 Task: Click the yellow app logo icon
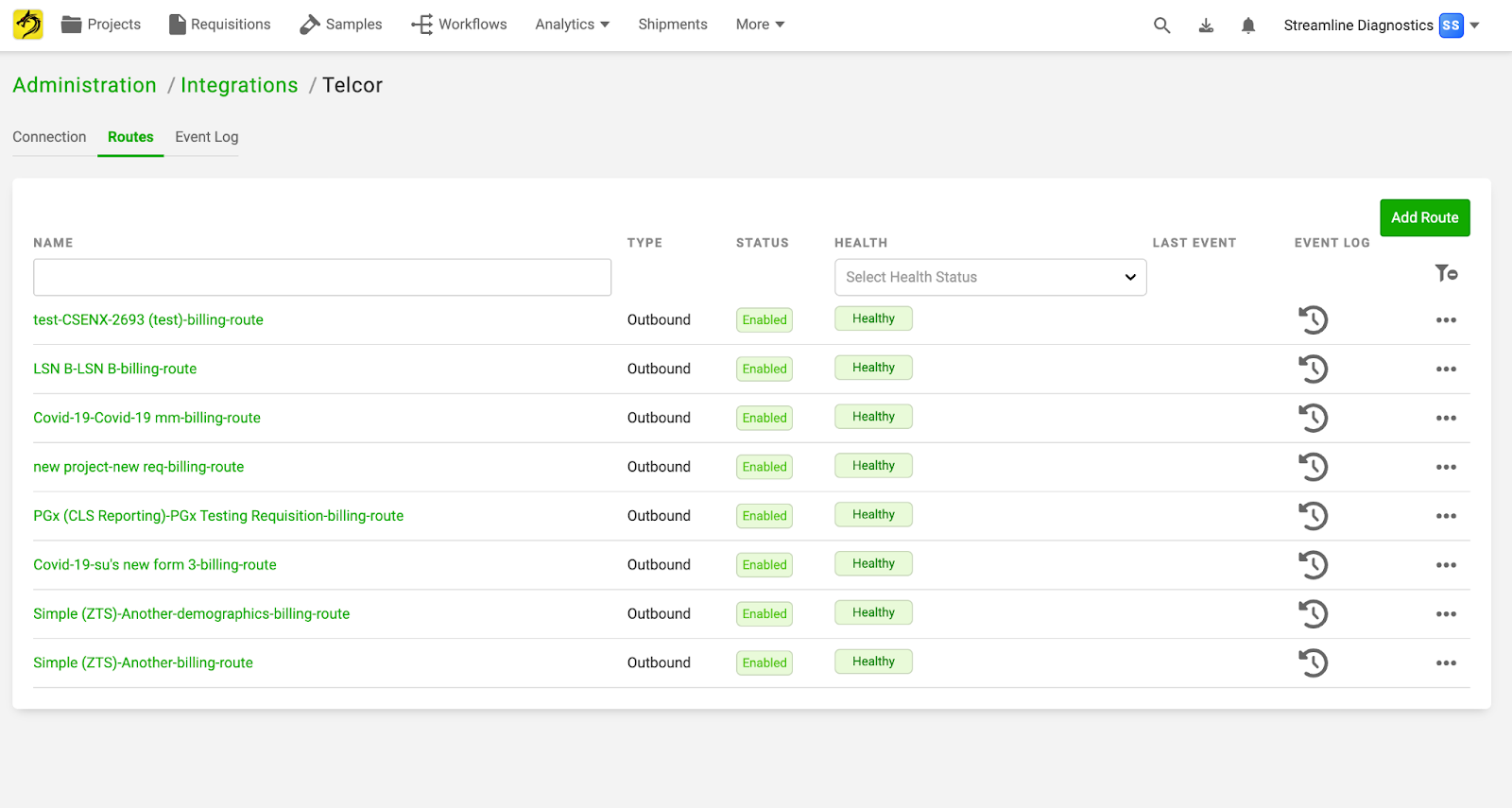point(28,25)
